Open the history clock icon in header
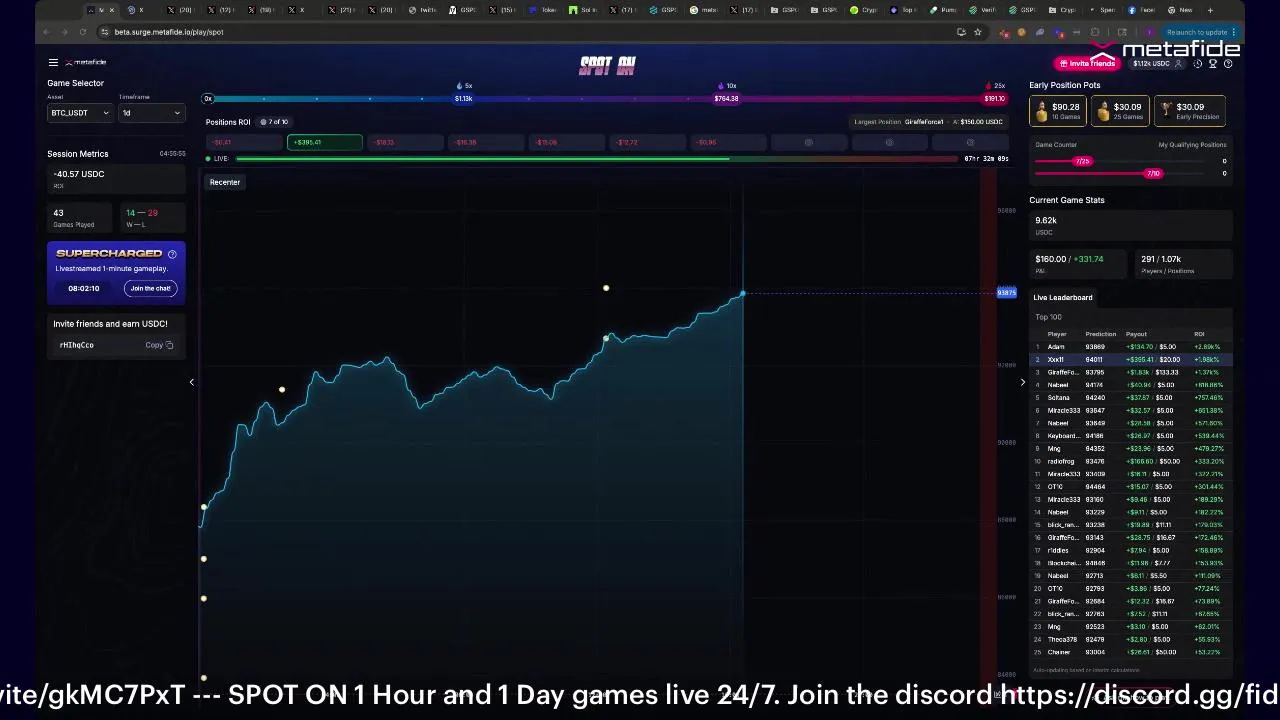 coord(1198,64)
